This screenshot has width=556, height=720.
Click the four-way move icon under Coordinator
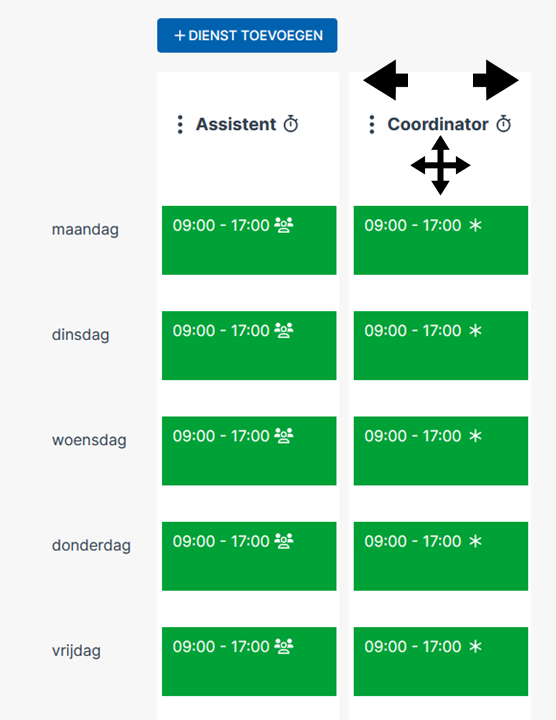tap(440, 165)
